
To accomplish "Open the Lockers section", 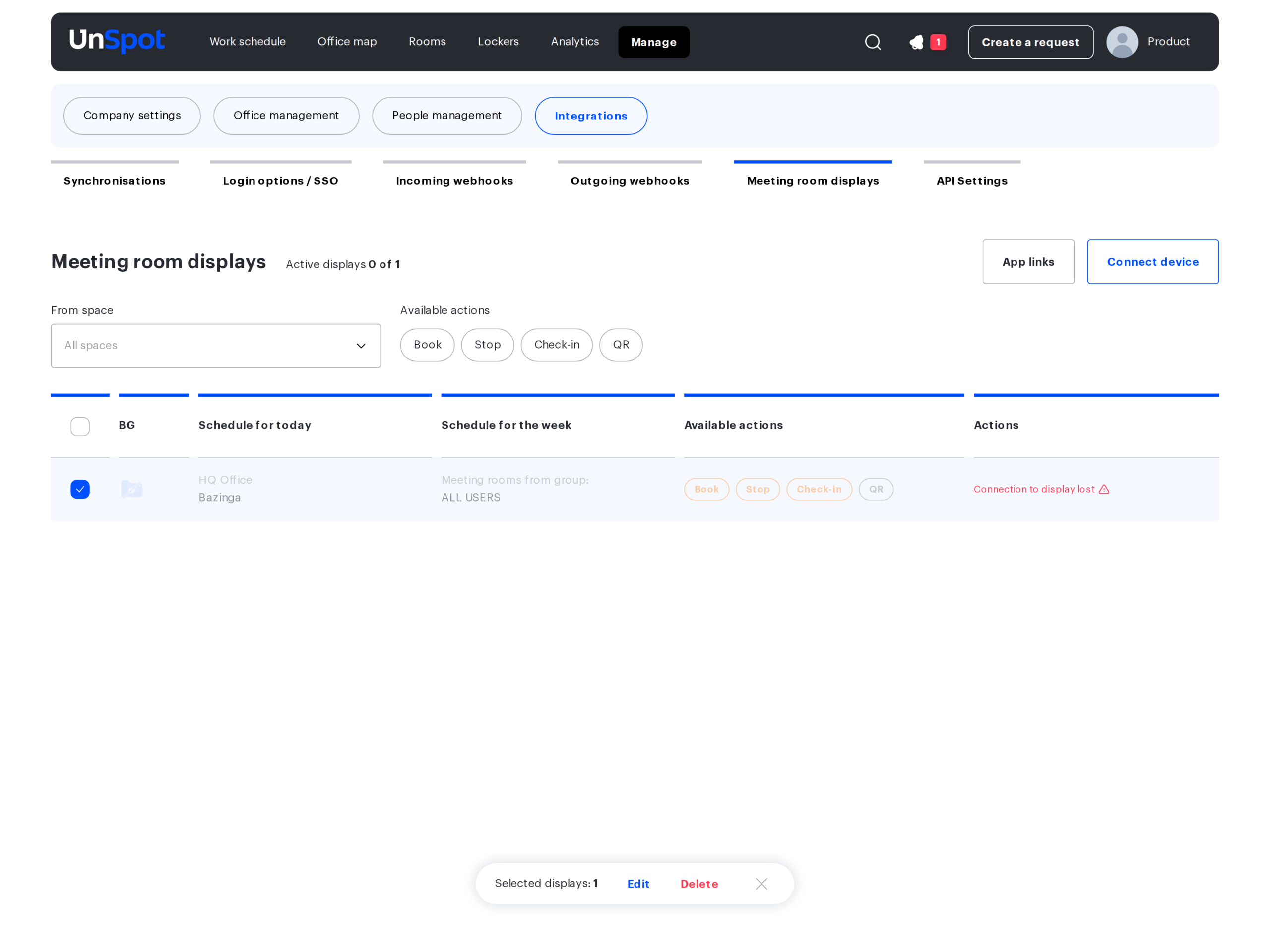I will (x=499, y=42).
